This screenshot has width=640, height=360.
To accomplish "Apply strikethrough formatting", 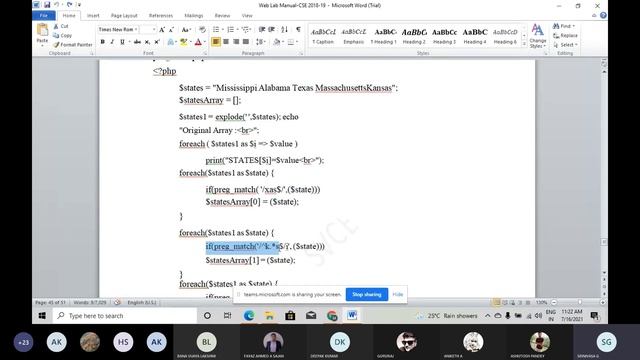I will (137, 42).
